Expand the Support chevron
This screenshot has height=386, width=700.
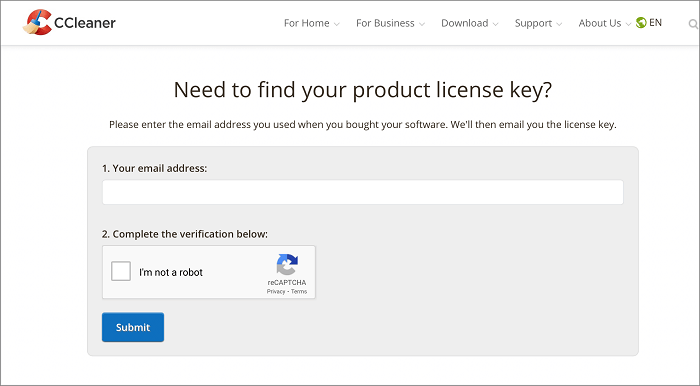coord(559,24)
